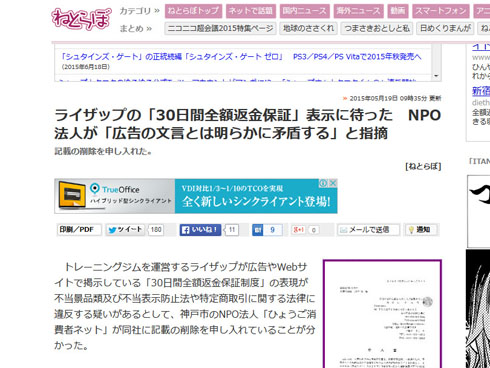Click the (2015年6月18日) date text

coord(86,67)
